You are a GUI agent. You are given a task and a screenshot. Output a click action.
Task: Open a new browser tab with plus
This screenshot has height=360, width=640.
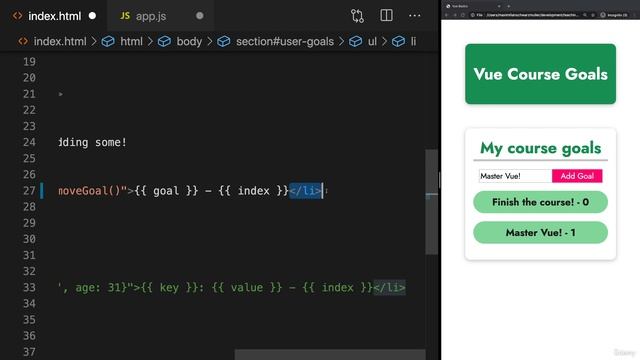point(509,6)
